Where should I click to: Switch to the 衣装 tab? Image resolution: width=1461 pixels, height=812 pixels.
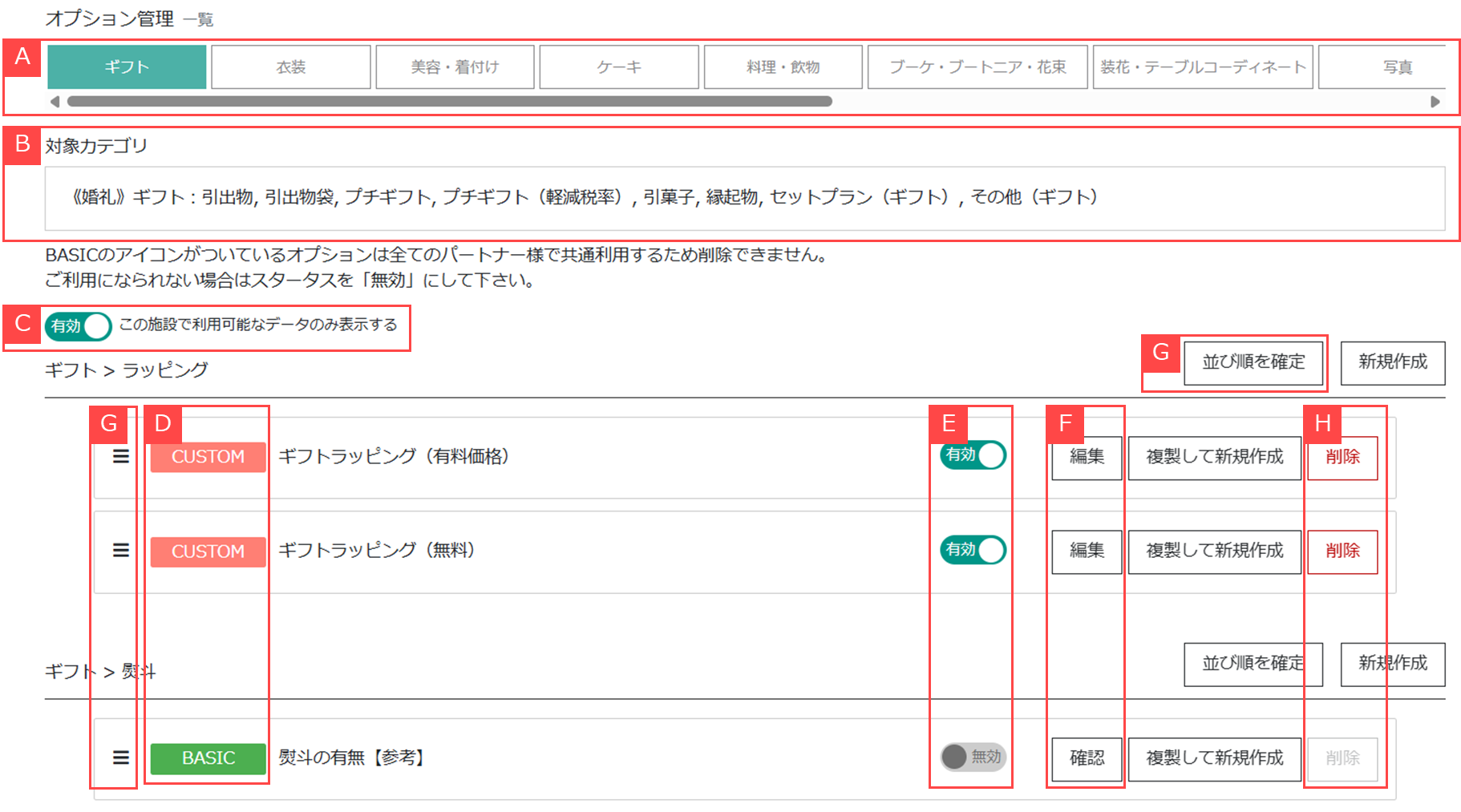pos(290,67)
